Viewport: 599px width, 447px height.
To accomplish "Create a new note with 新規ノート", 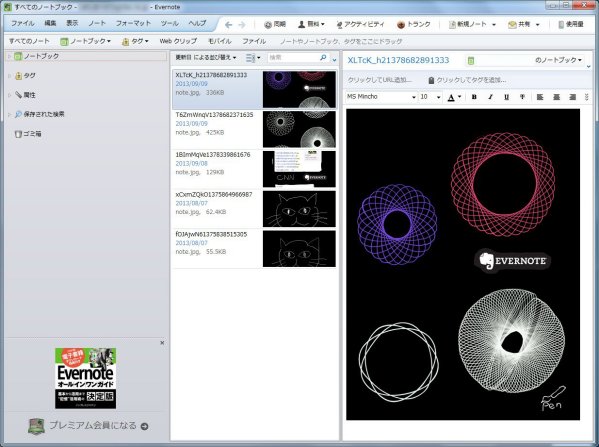I will [x=467, y=24].
